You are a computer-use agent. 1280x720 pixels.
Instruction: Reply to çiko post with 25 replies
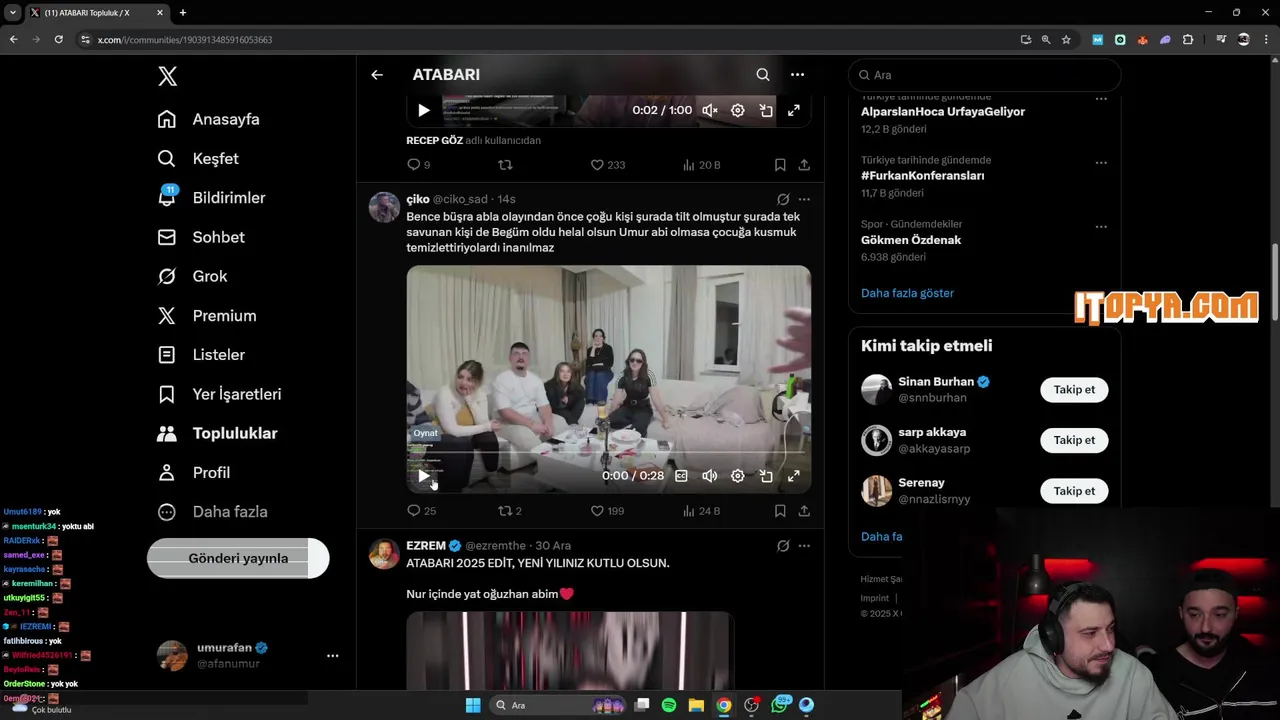click(421, 511)
